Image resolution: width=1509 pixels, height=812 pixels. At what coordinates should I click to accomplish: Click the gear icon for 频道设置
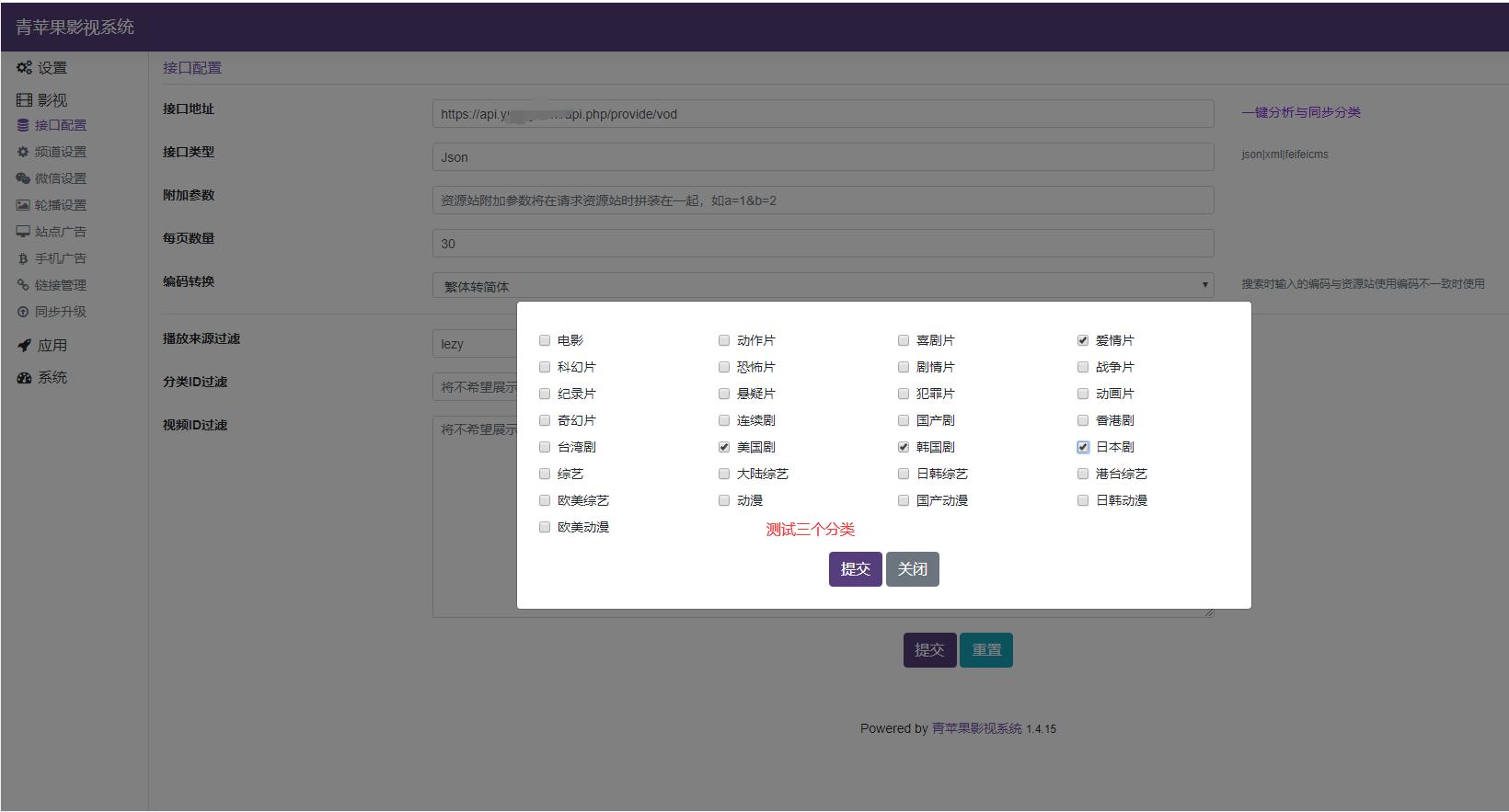click(x=23, y=152)
